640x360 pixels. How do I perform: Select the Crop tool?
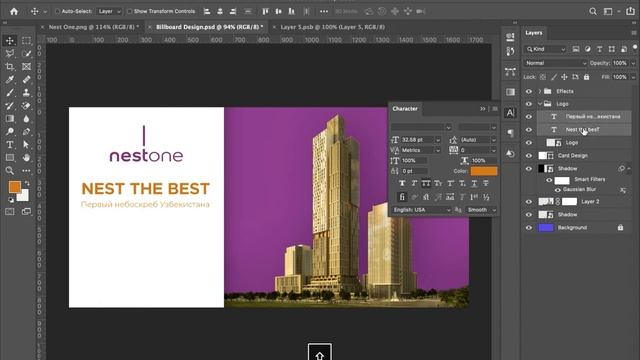click(10, 67)
